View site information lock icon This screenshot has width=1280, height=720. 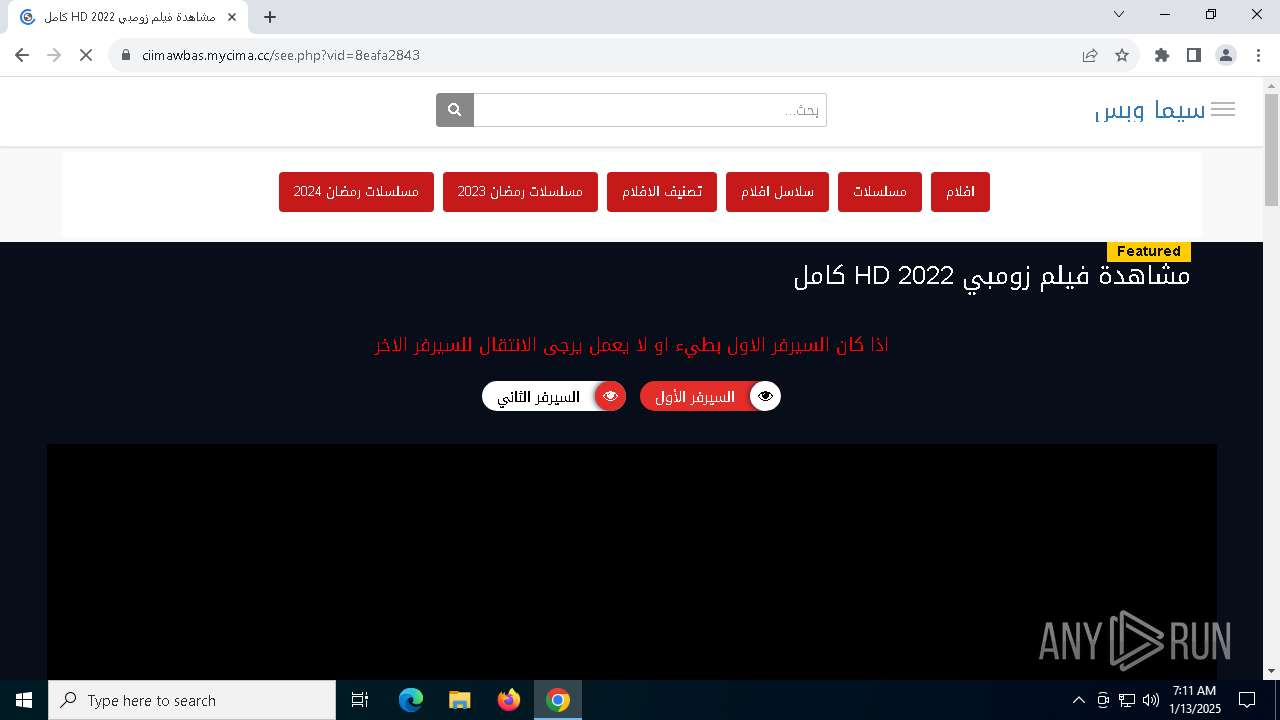point(126,55)
